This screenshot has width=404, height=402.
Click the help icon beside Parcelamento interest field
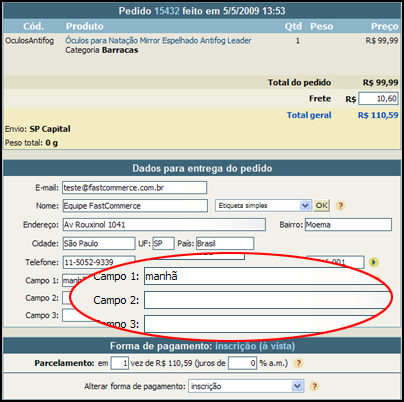pyautogui.click(x=298, y=363)
